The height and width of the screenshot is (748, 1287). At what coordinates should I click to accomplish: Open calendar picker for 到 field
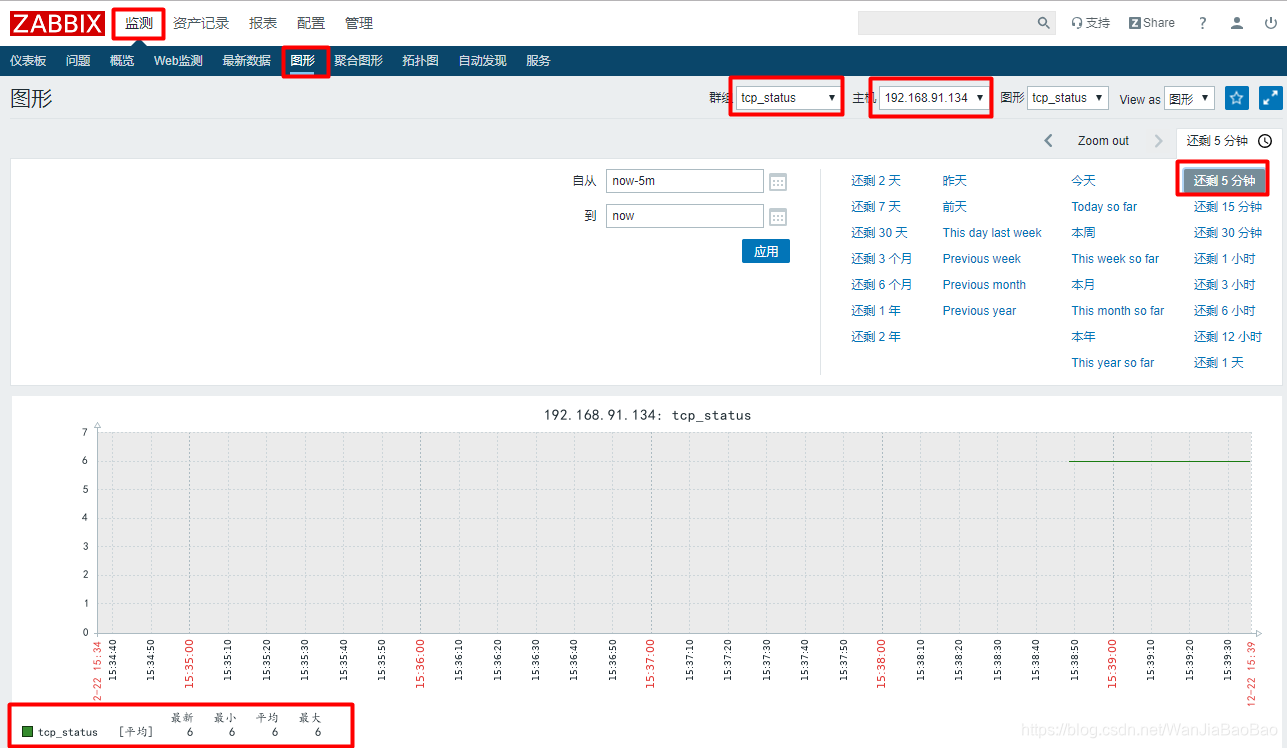point(778,217)
